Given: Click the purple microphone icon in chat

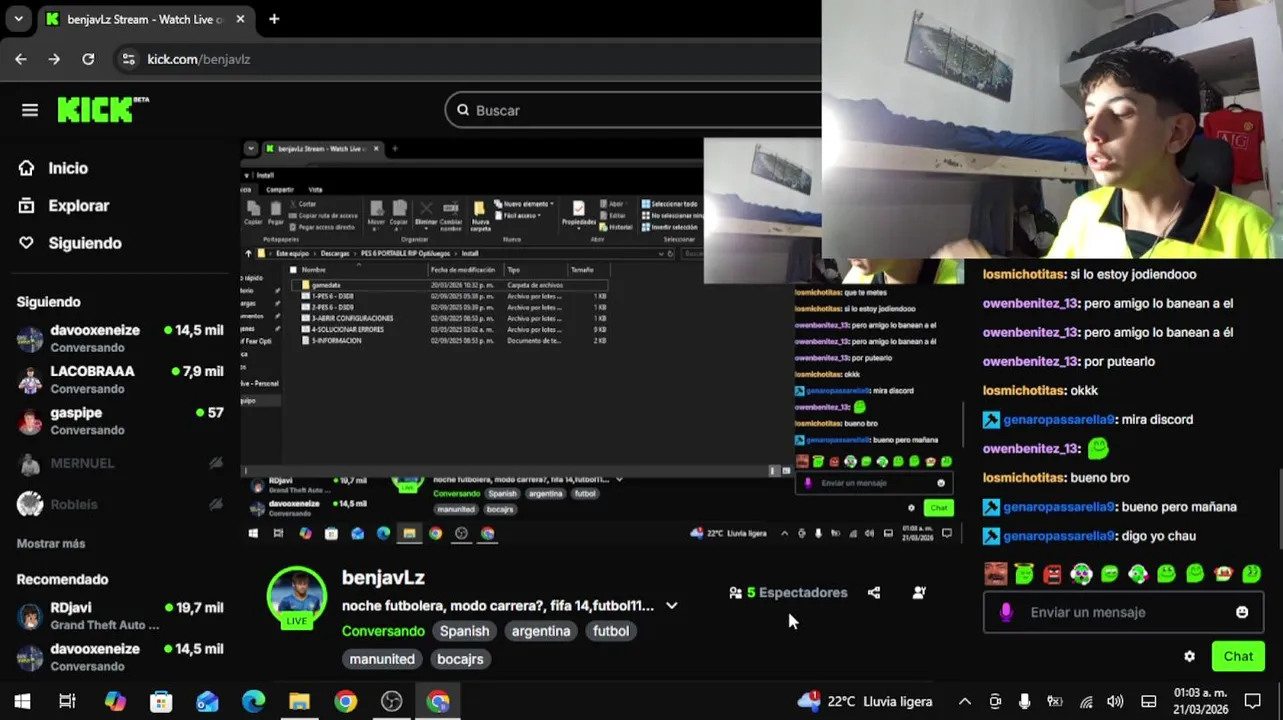Looking at the screenshot, I should 1006,612.
